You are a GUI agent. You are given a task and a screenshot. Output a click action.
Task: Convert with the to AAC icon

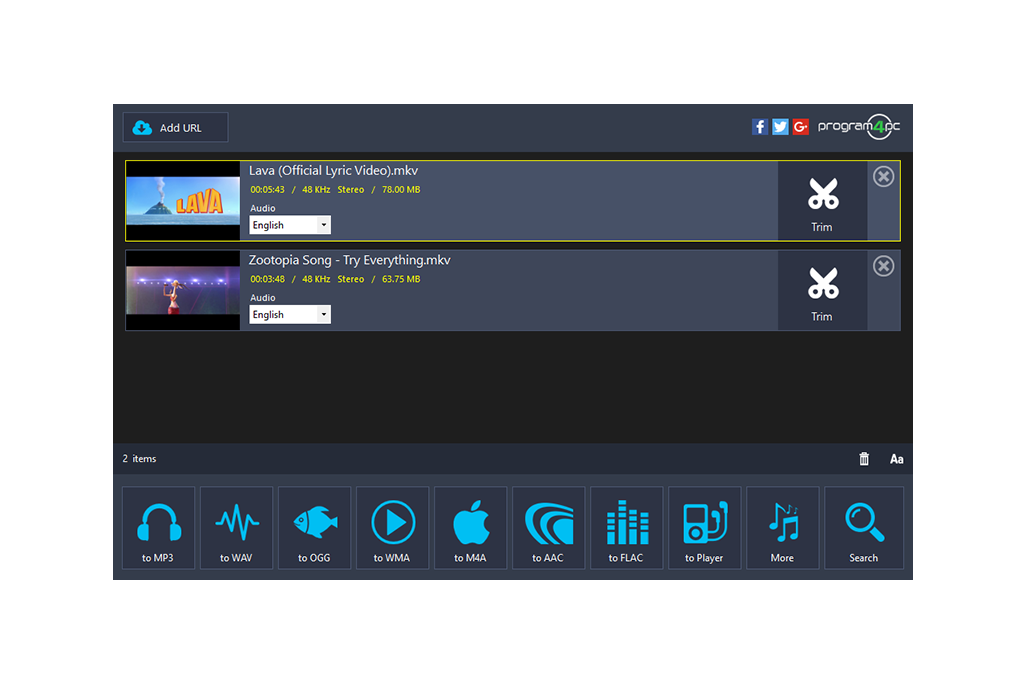(x=548, y=528)
